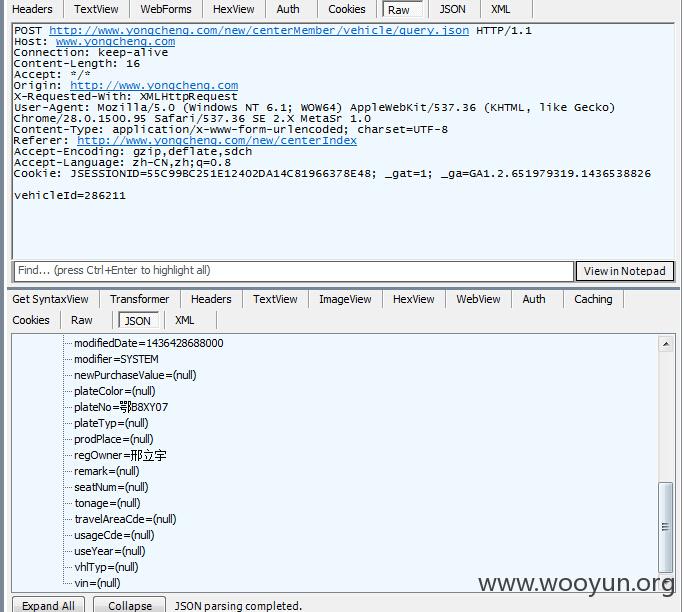Image resolution: width=684 pixels, height=612 pixels.
Task: Open the request Headers tab
Action: [32, 9]
